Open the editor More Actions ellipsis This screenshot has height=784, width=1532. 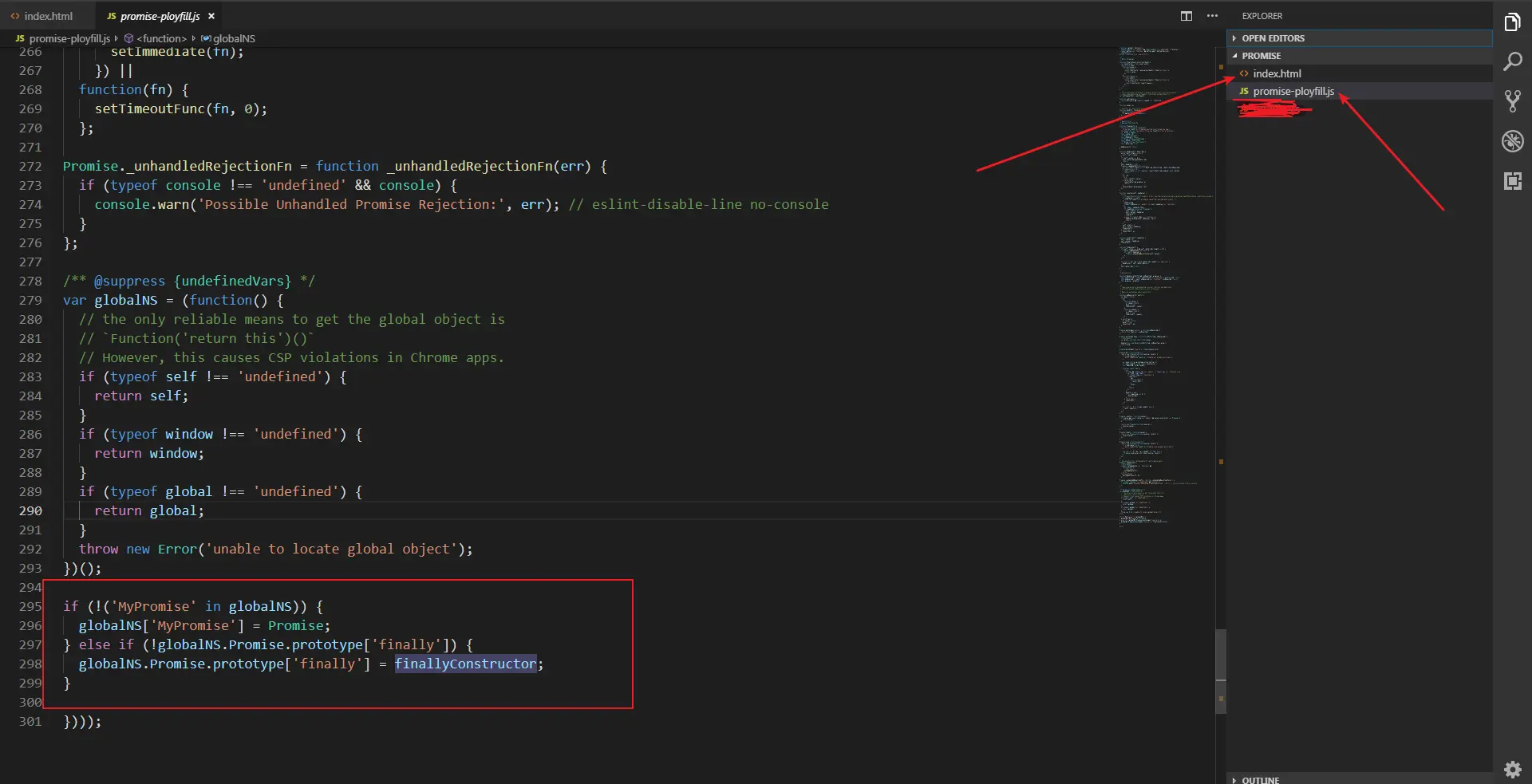click(1212, 16)
